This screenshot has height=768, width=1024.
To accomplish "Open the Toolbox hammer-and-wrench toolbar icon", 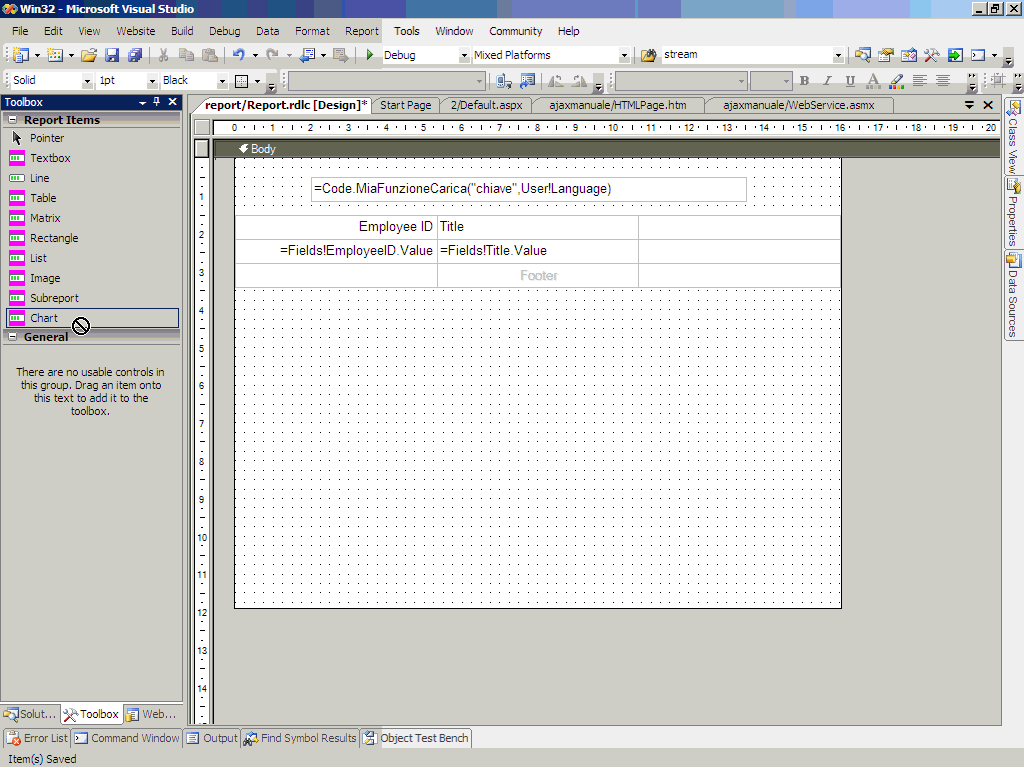I will [931, 56].
